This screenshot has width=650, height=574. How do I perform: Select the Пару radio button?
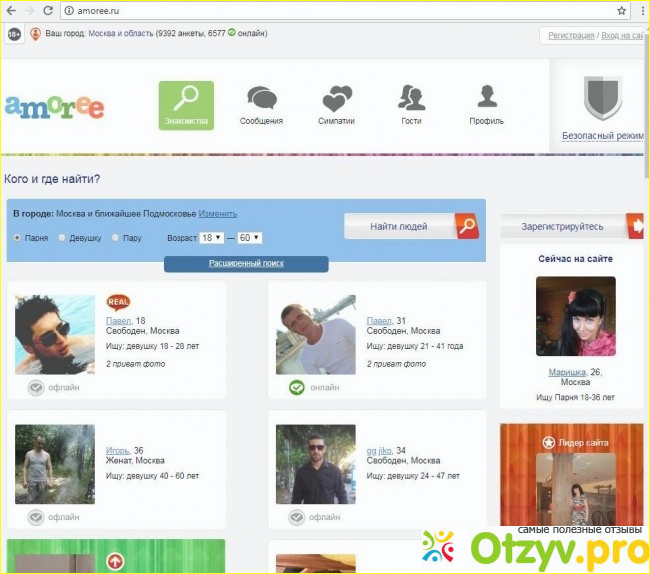point(115,238)
